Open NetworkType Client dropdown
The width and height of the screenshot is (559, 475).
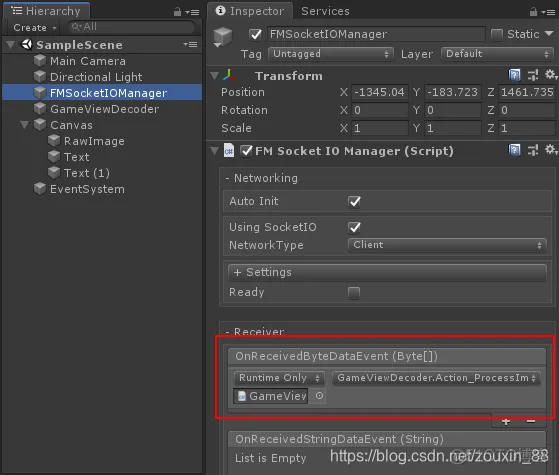click(447, 245)
